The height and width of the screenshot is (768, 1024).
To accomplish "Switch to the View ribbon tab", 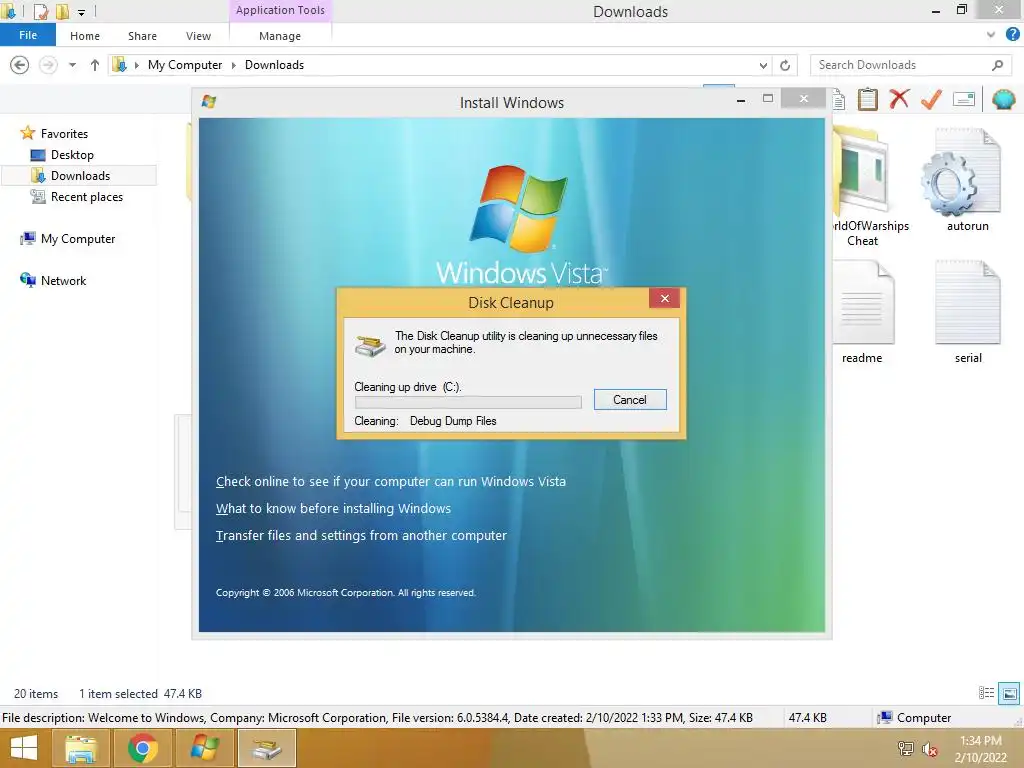I will (198, 36).
